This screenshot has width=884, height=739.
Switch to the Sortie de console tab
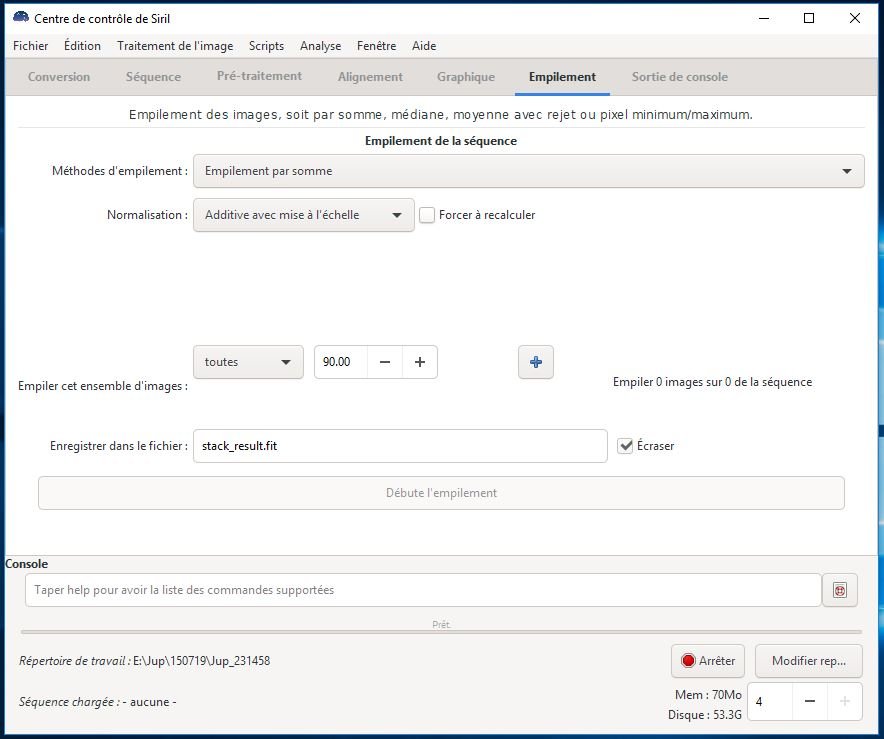(679, 77)
